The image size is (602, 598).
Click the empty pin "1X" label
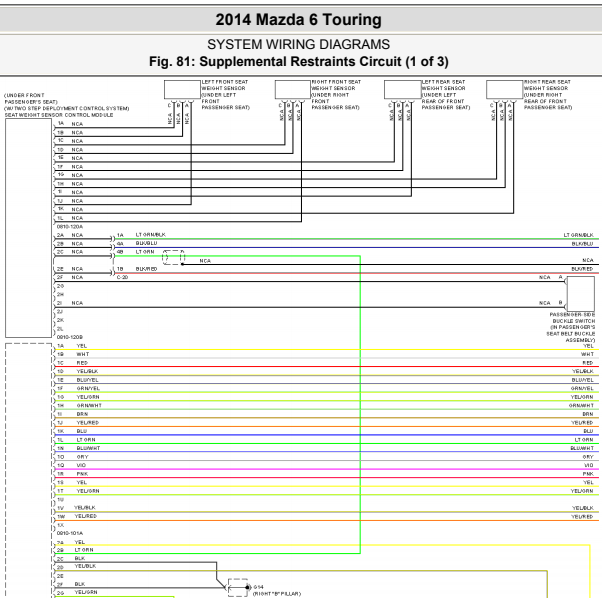tap(60, 525)
